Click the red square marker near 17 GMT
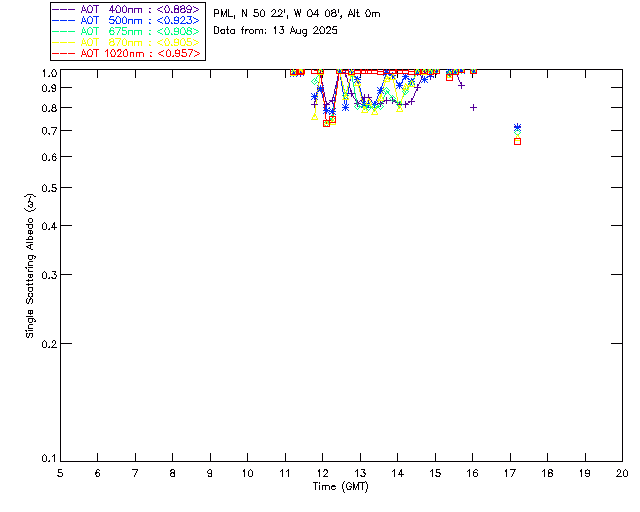The height and width of the screenshot is (512, 640). pyautogui.click(x=518, y=142)
